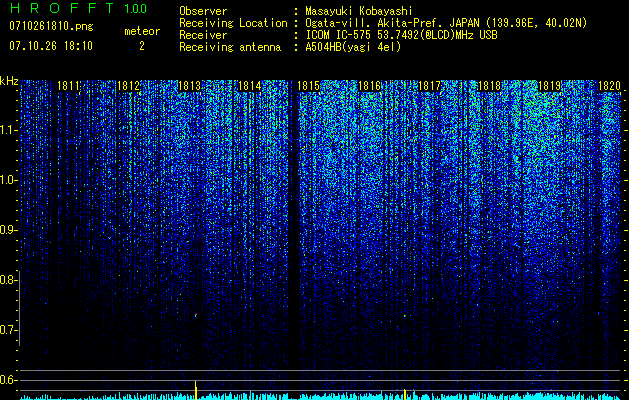Click the 1817 time marker
The image size is (629, 400).
coord(429,86)
